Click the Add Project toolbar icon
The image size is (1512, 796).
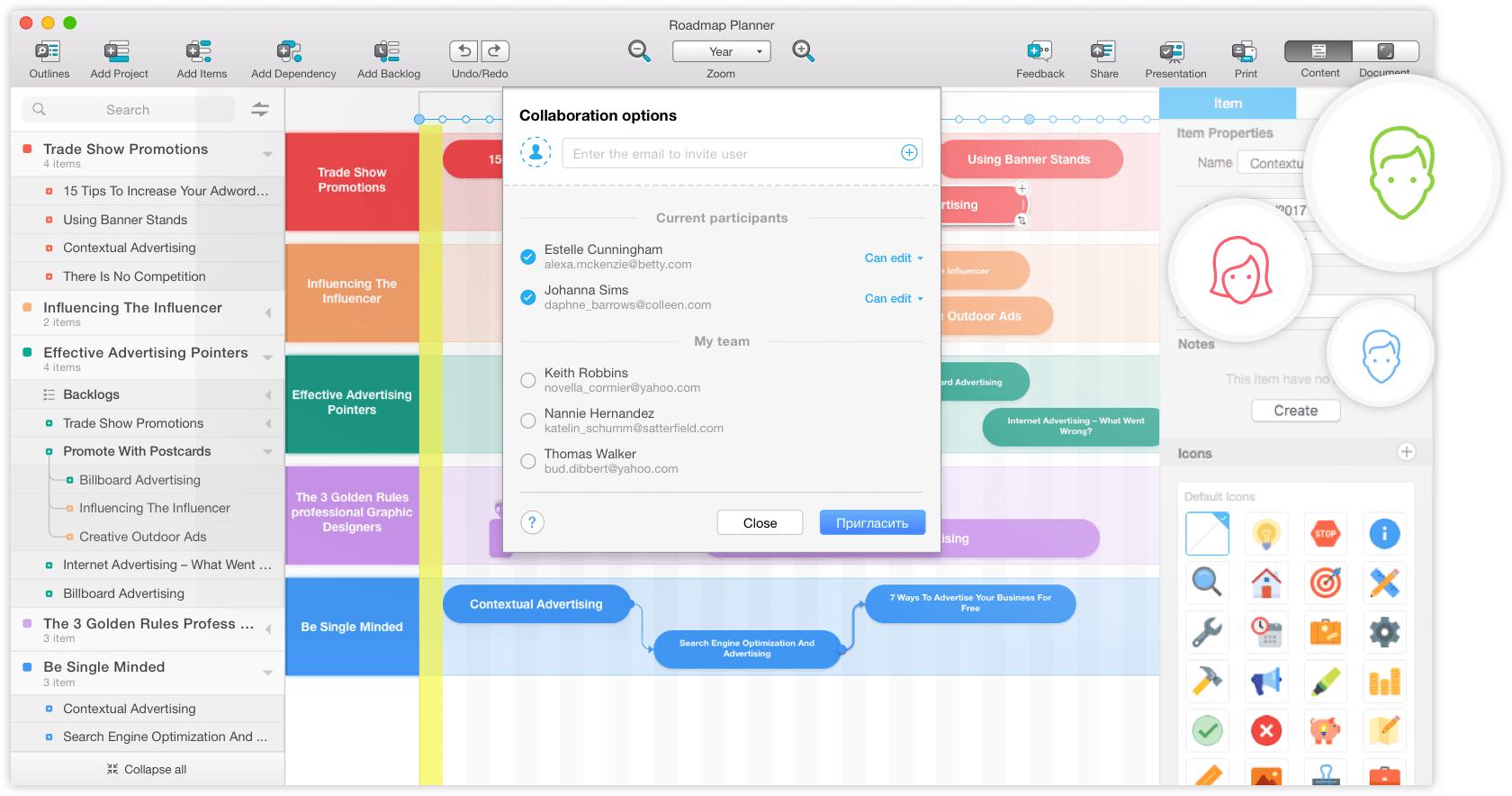118,52
